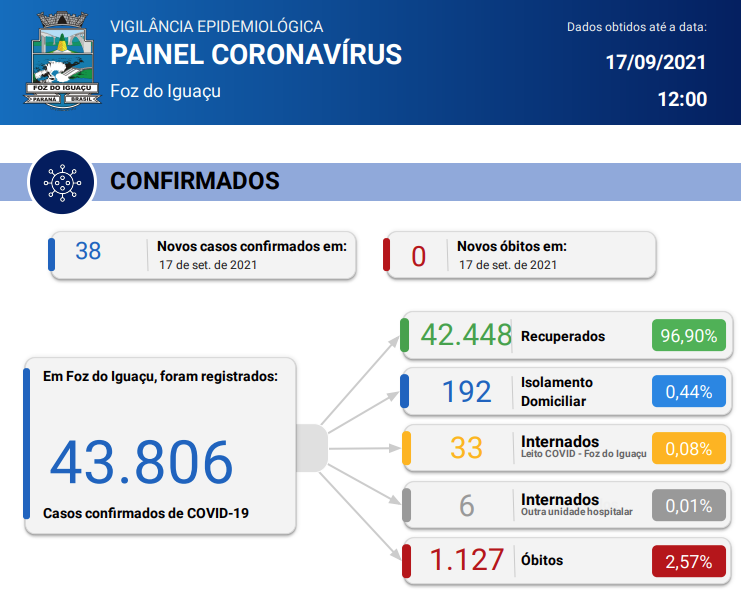Viewport: 741px width, 596px height.
Task: Click the deaths count 1.127
Action: (466, 560)
